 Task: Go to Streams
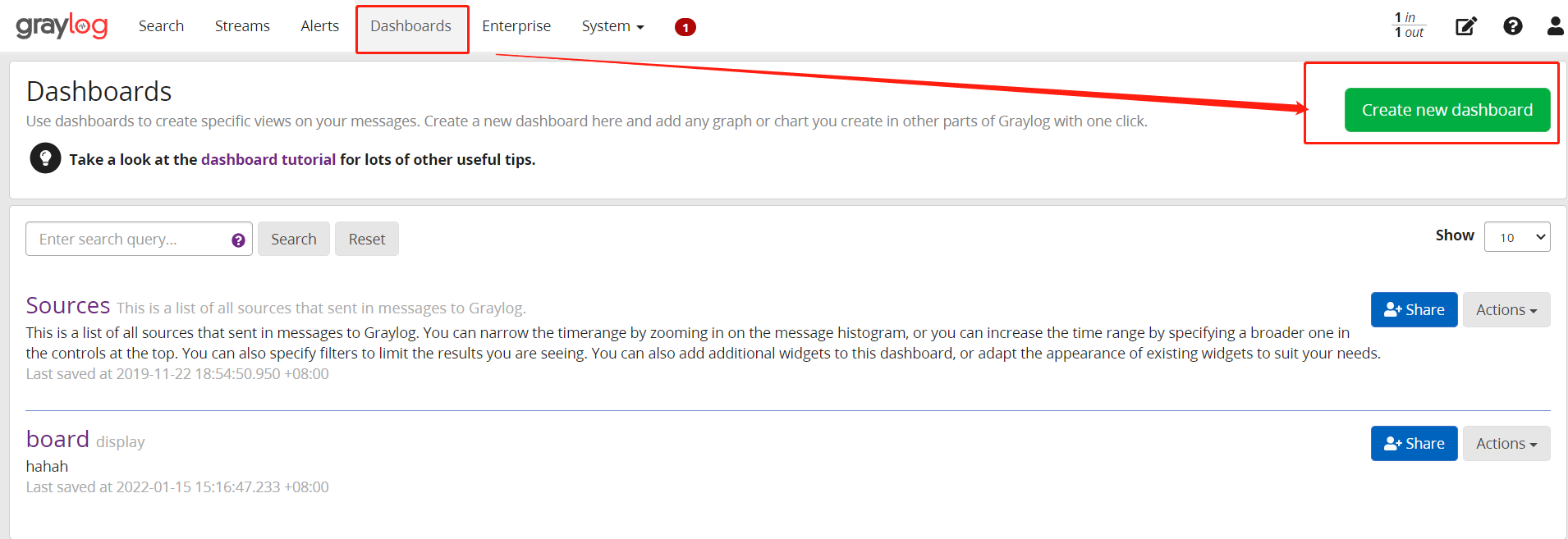click(242, 26)
